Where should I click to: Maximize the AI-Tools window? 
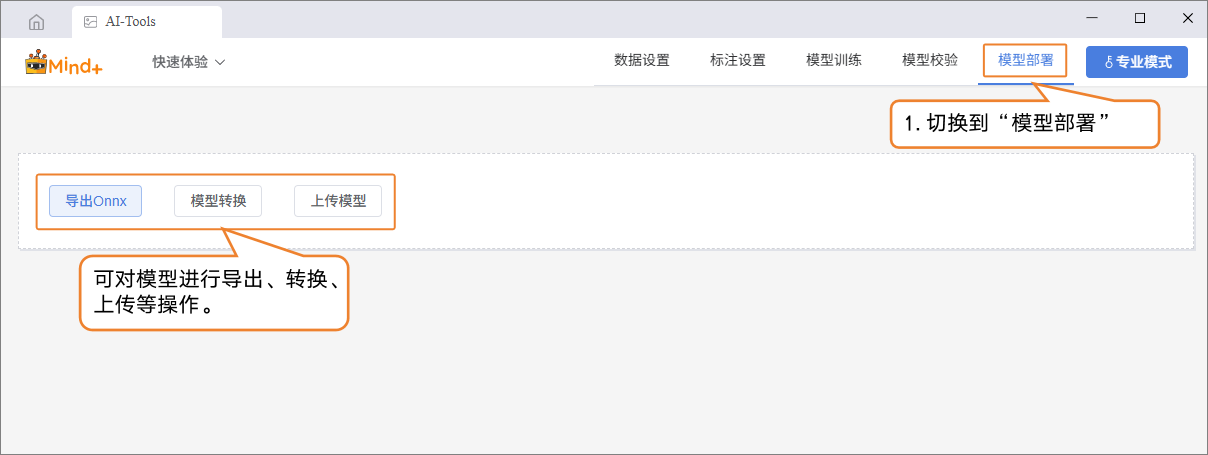1139,18
